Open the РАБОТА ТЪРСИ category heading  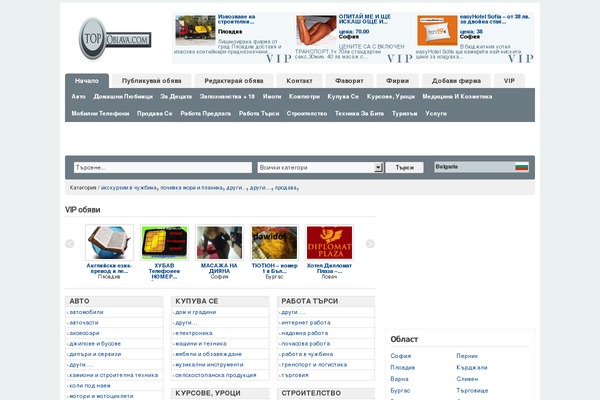(310, 301)
